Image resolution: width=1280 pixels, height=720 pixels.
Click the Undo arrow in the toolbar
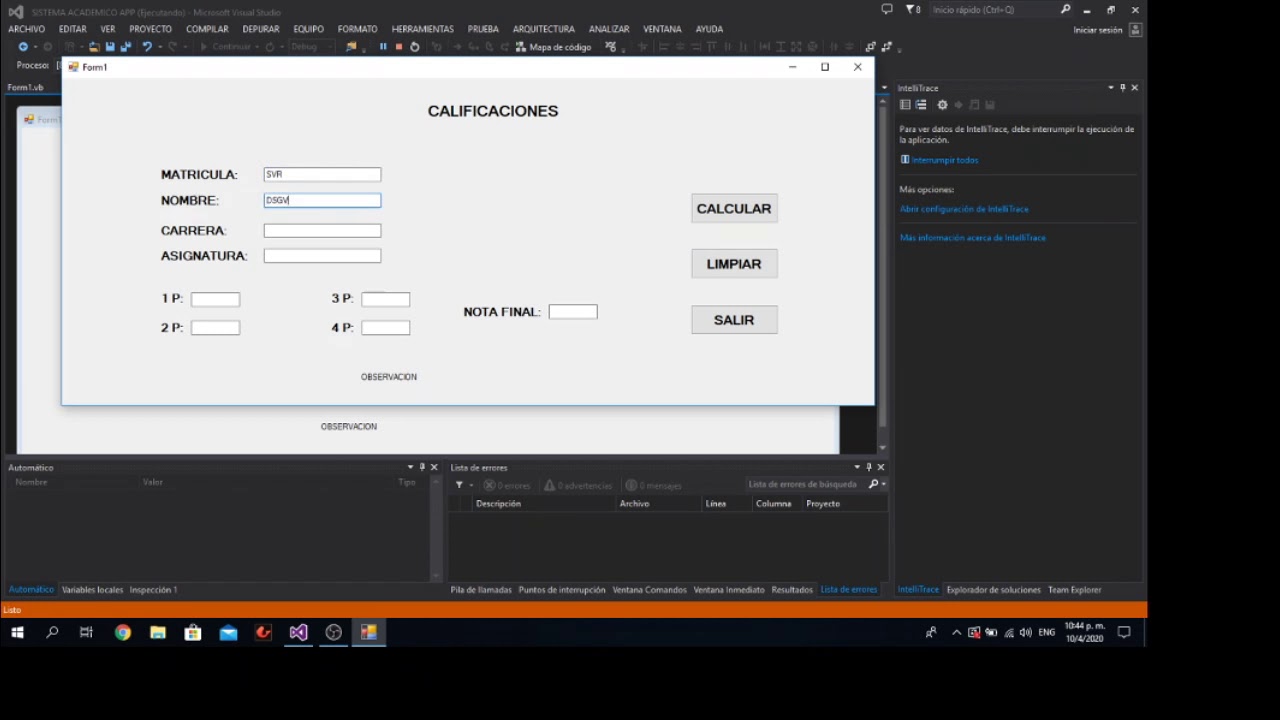[147, 47]
